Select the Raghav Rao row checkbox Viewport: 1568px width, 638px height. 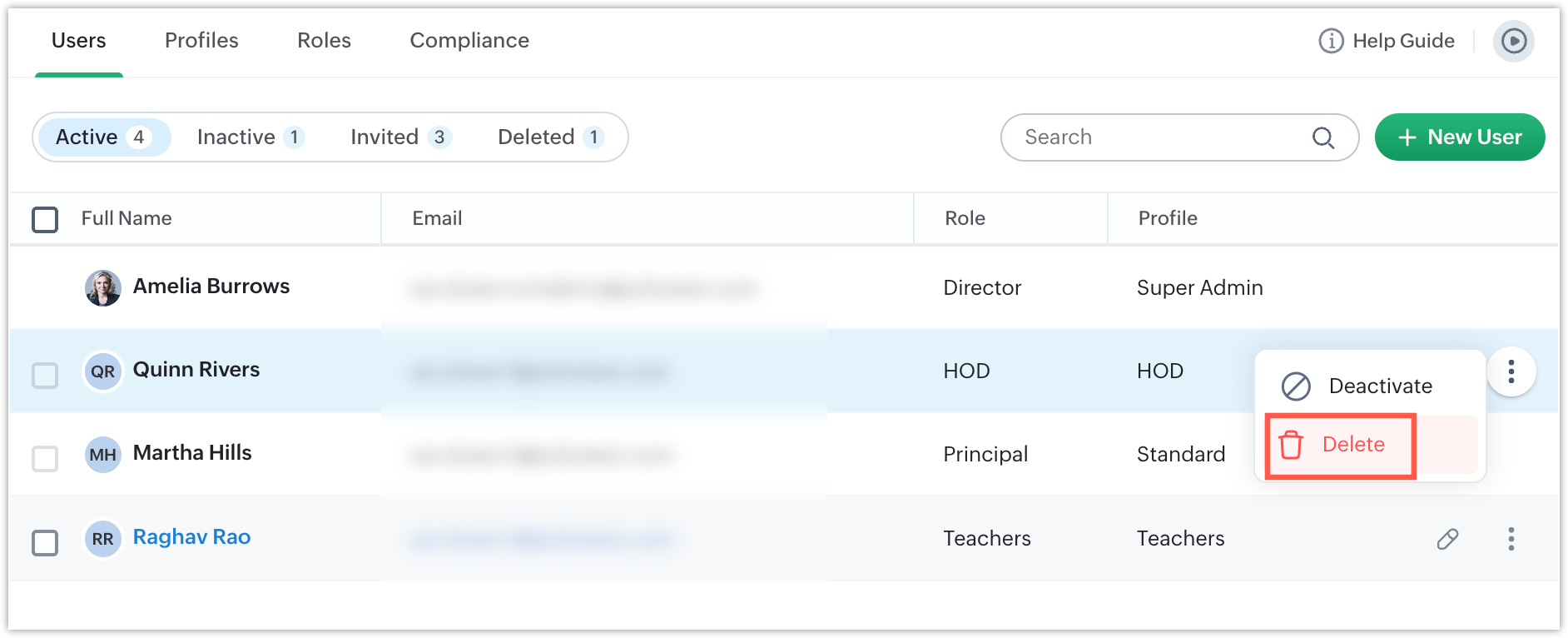click(x=45, y=543)
